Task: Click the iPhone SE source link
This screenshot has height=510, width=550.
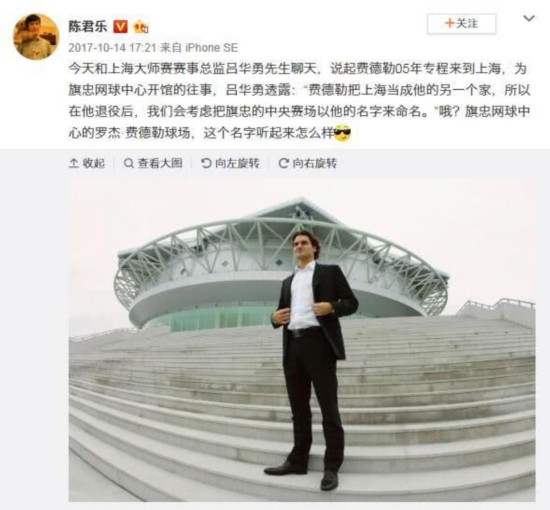Action: [x=212, y=48]
